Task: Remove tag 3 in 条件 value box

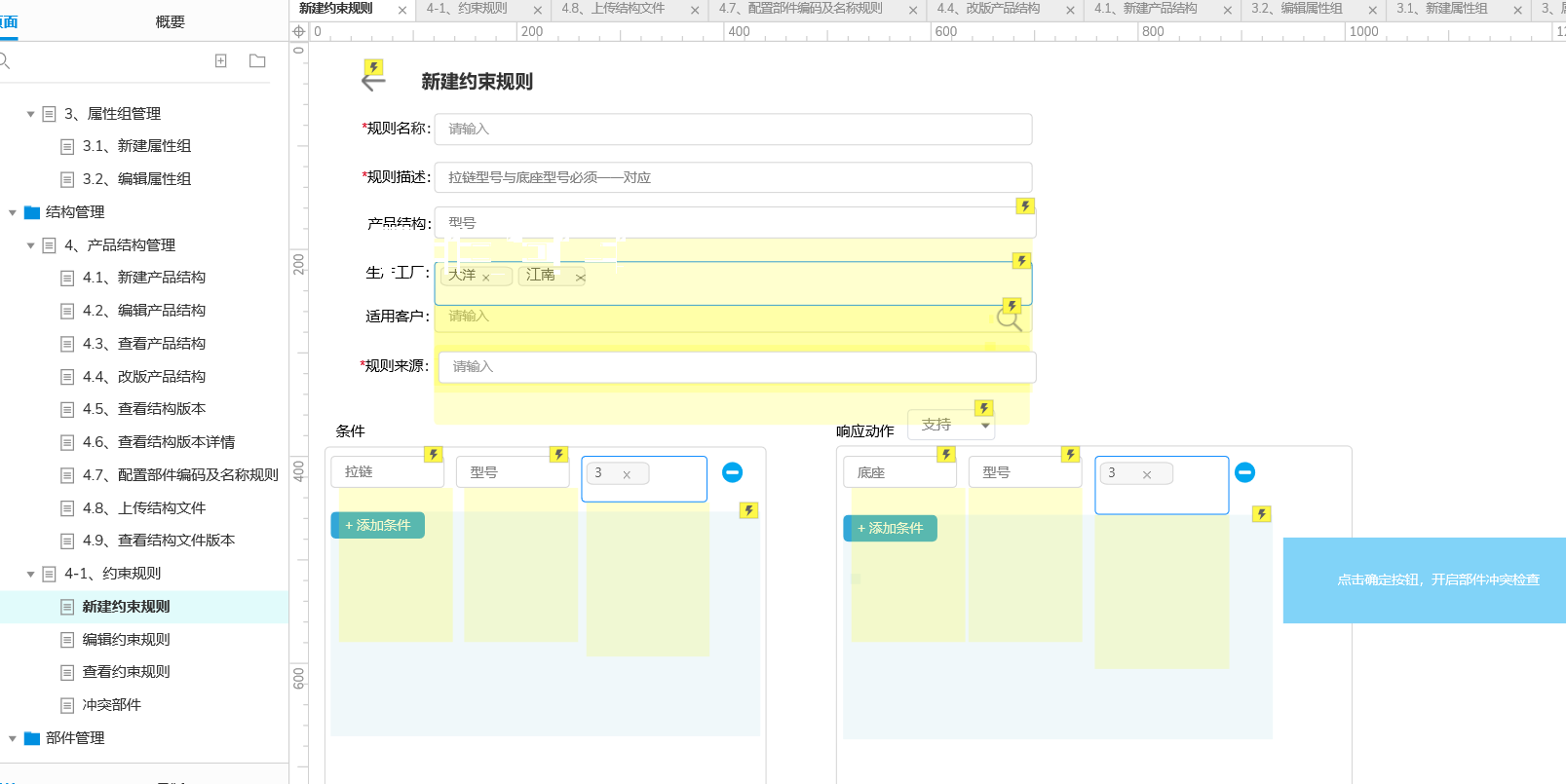Action: tap(627, 474)
